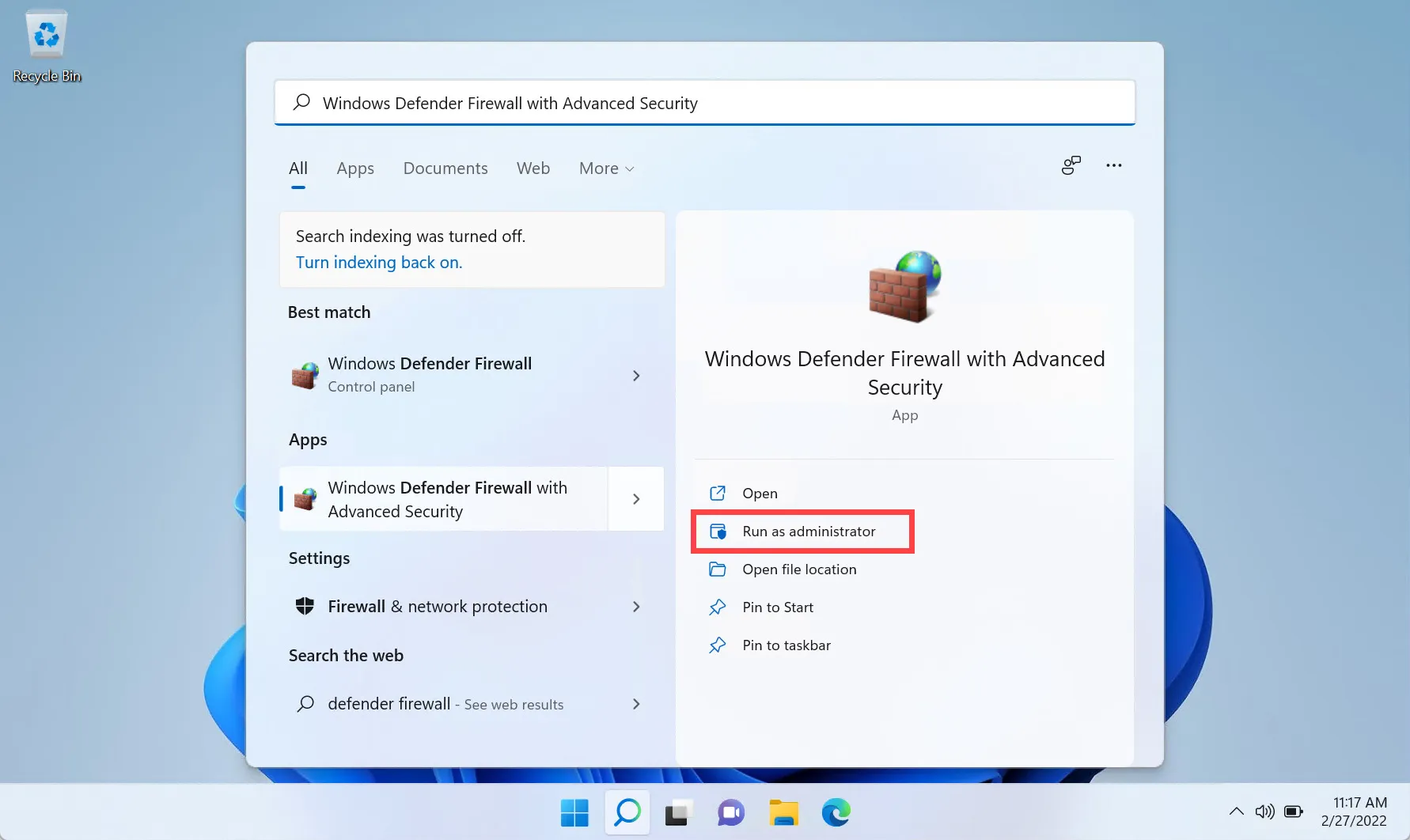Click Open in the preview pane
The width and height of the screenshot is (1410, 840).
click(x=760, y=494)
